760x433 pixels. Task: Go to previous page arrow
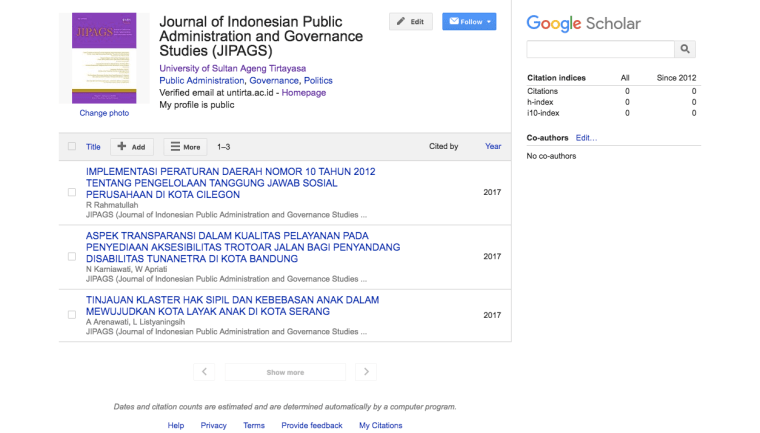coord(204,372)
